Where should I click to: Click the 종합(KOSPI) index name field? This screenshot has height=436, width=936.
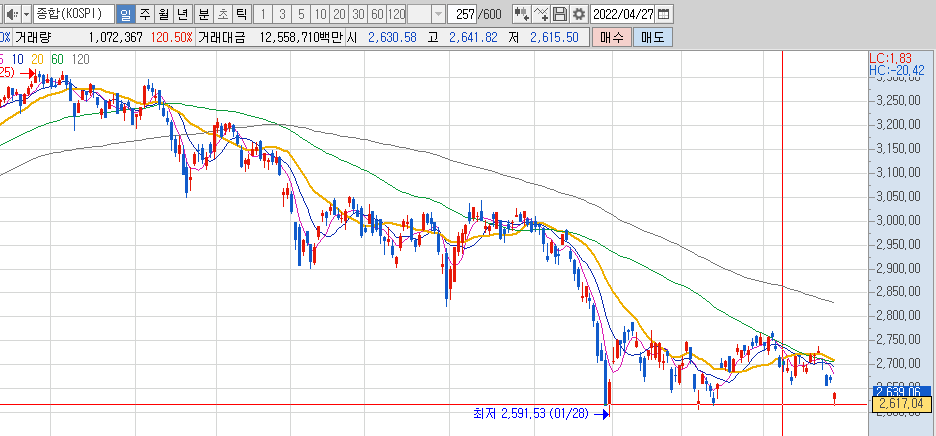[73, 13]
